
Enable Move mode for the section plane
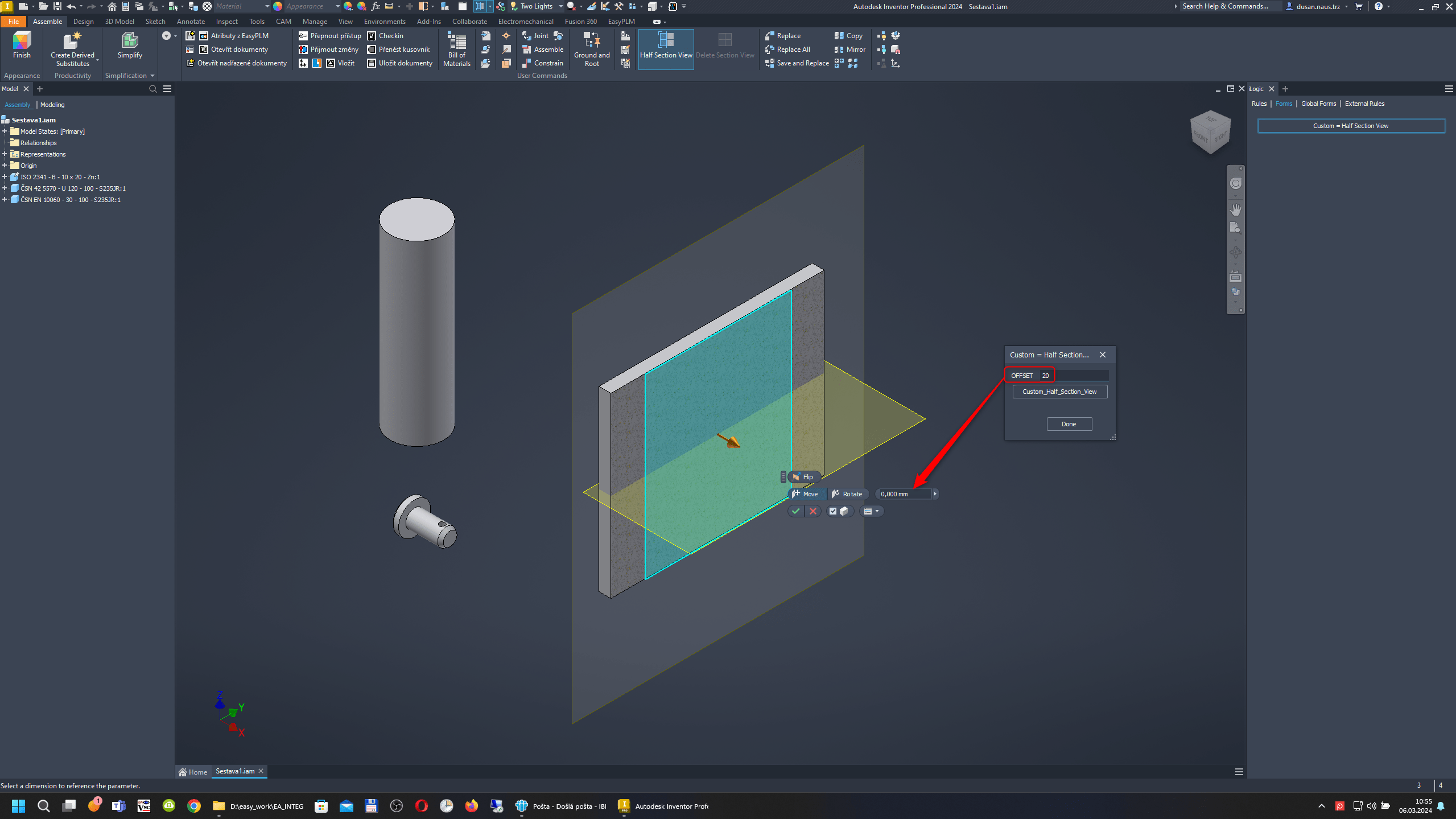pos(807,493)
